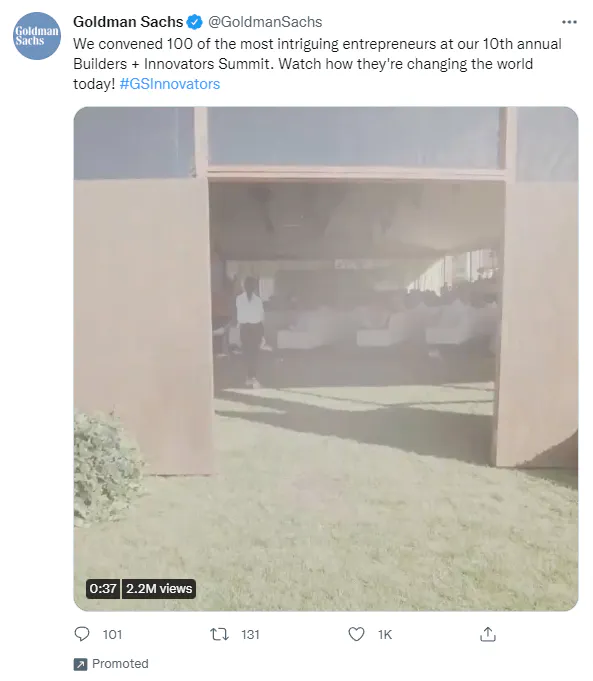
Task: Click the 2.2M views badge
Action: [159, 588]
